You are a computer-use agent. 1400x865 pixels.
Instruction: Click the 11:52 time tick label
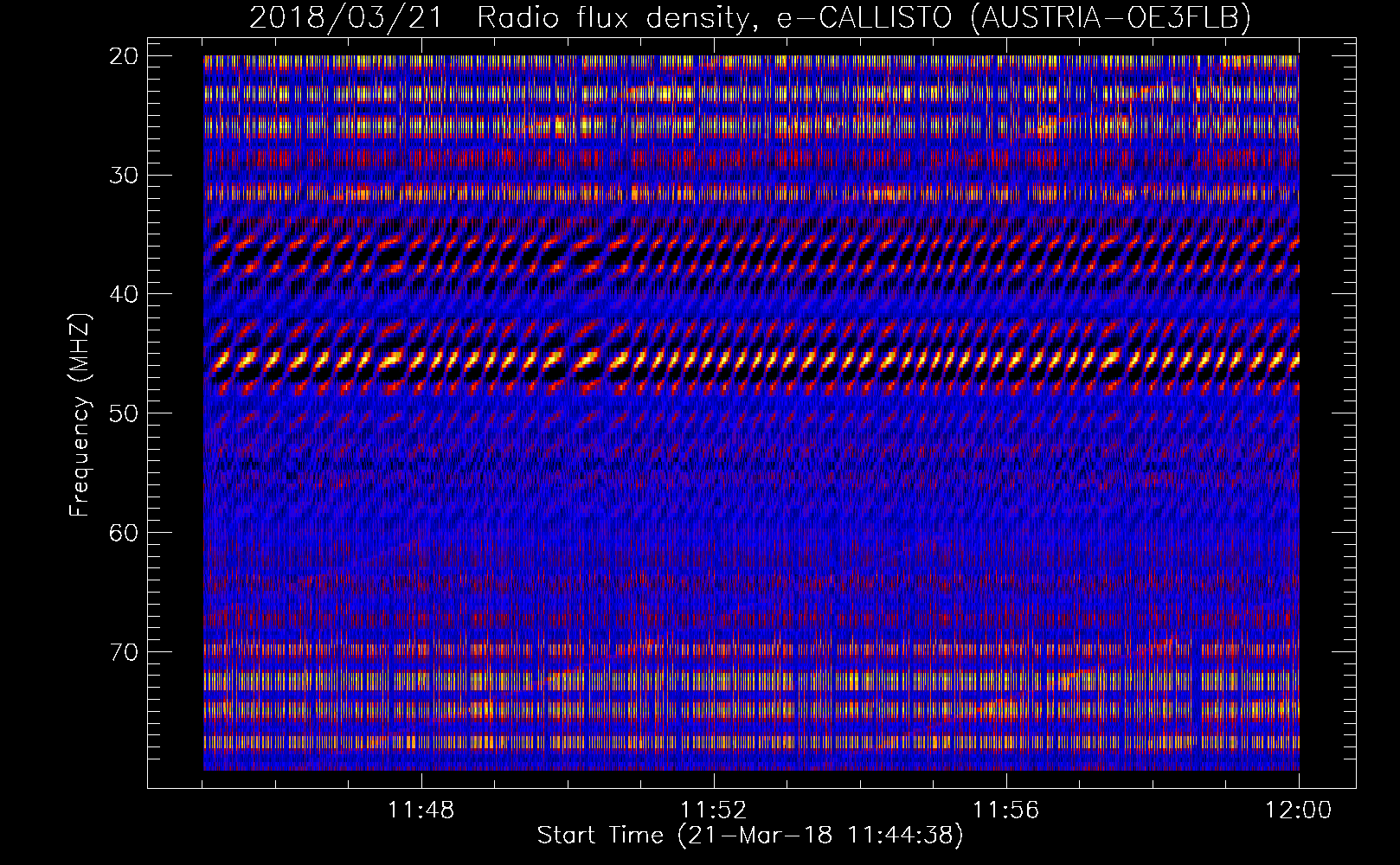click(714, 811)
